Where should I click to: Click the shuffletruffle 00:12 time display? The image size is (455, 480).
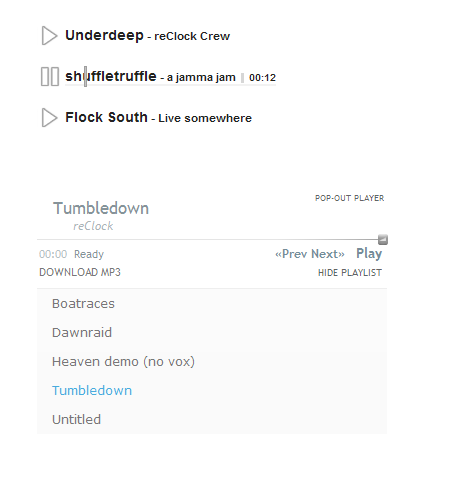pyautogui.click(x=263, y=78)
